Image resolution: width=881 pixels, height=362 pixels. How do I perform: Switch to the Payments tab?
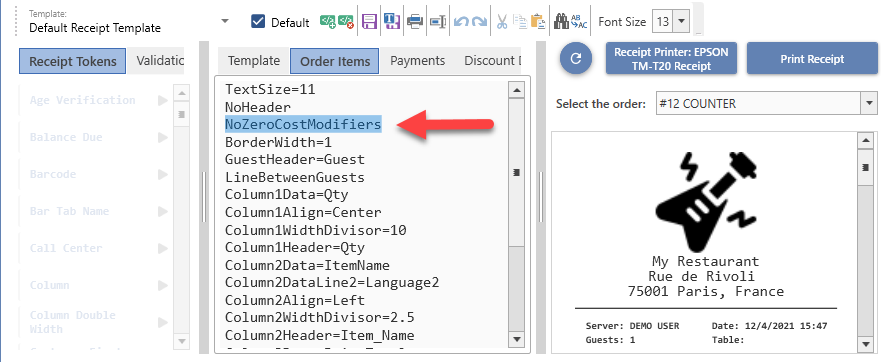tap(417, 61)
